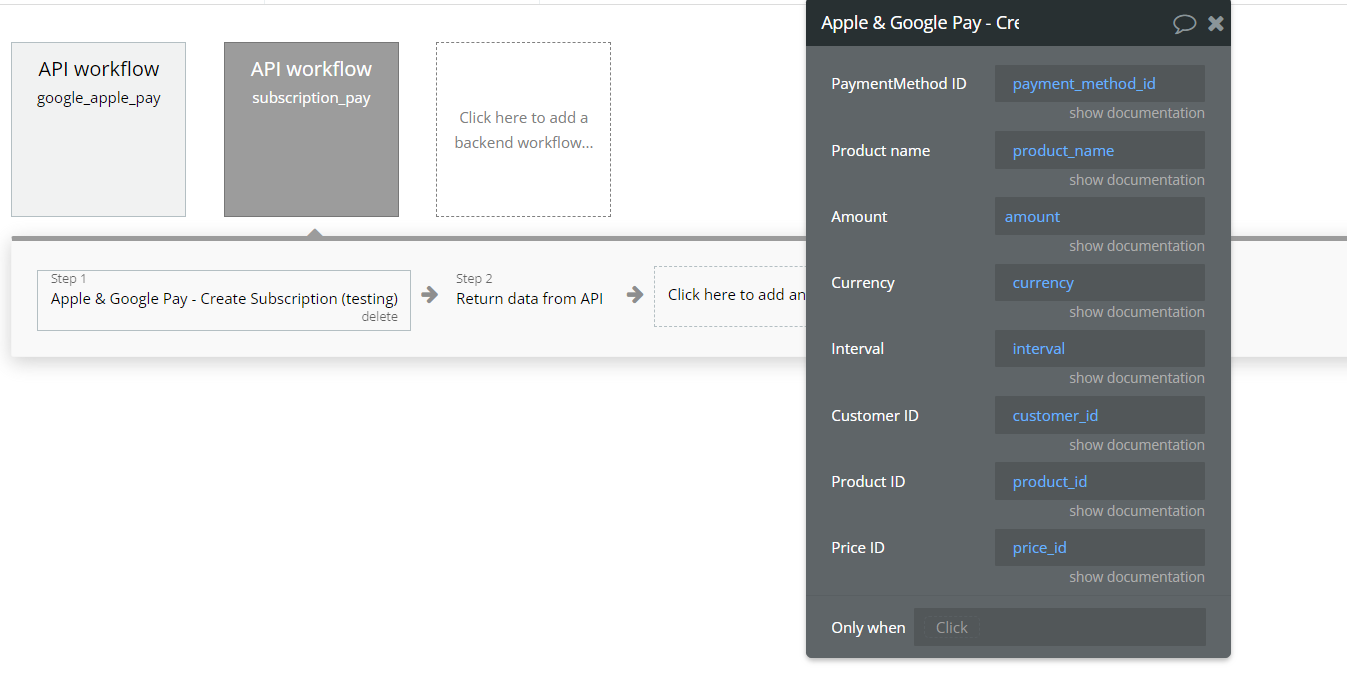Screen dimensions: 1347x696
Task: Click the Currency label
Action: click(863, 283)
